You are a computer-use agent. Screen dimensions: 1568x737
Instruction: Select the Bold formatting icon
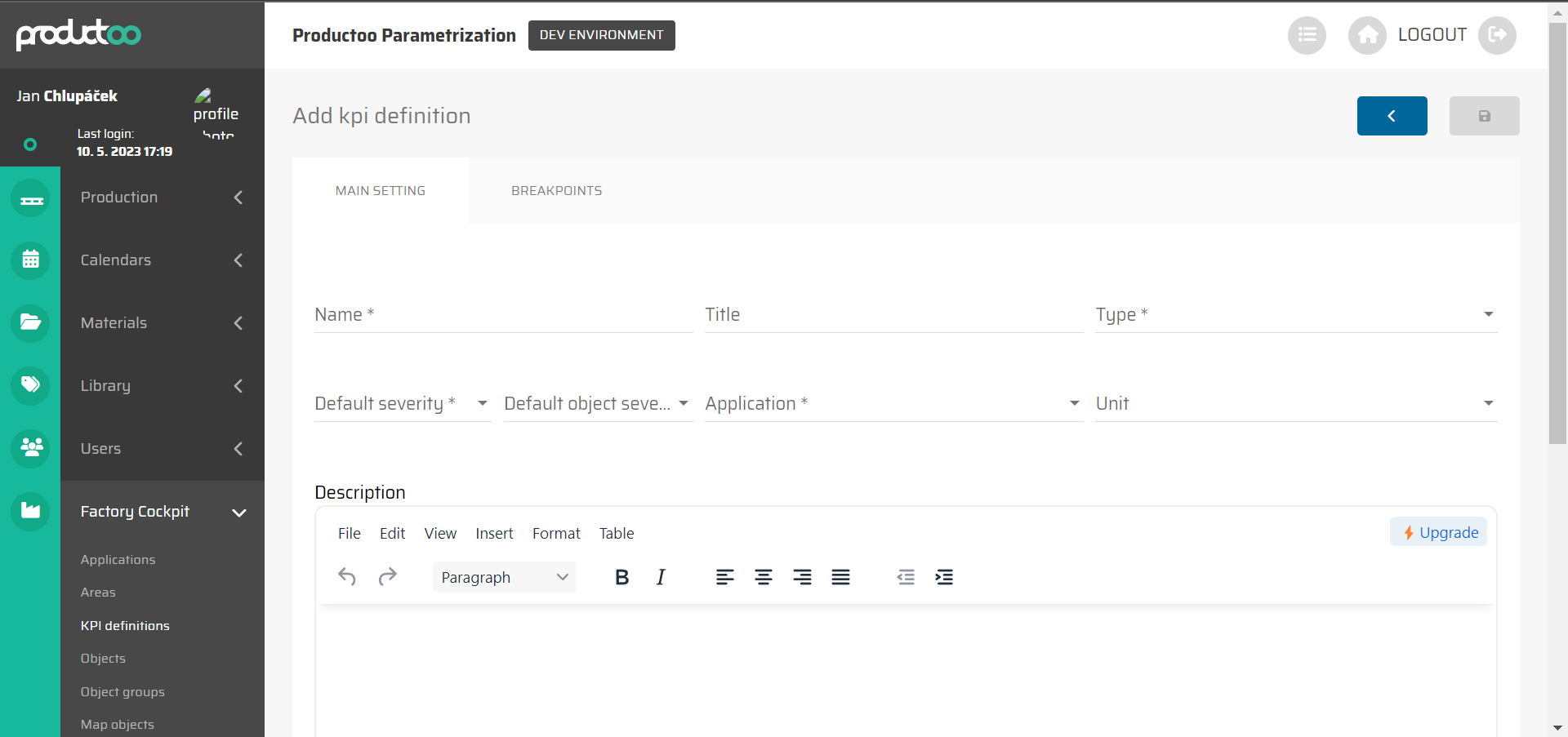point(621,577)
